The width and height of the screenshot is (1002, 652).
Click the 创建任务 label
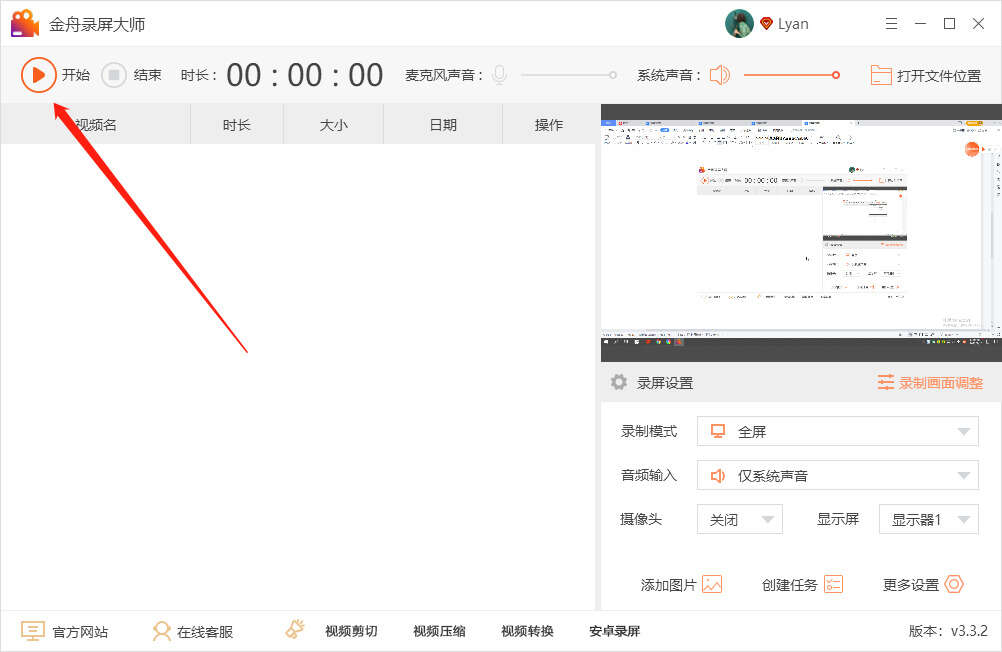coord(790,585)
